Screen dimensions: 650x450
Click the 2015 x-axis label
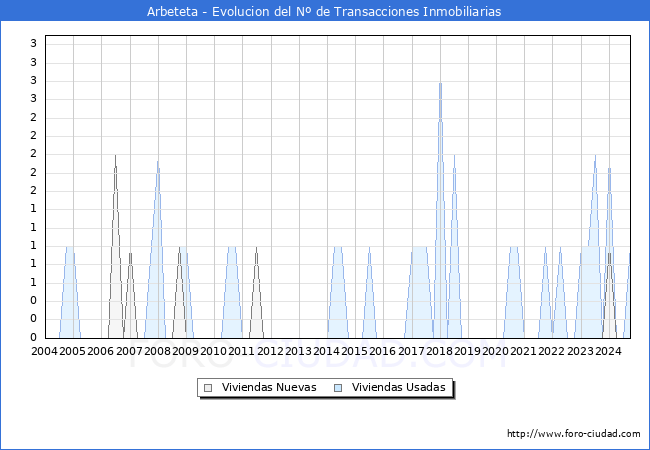(354, 351)
